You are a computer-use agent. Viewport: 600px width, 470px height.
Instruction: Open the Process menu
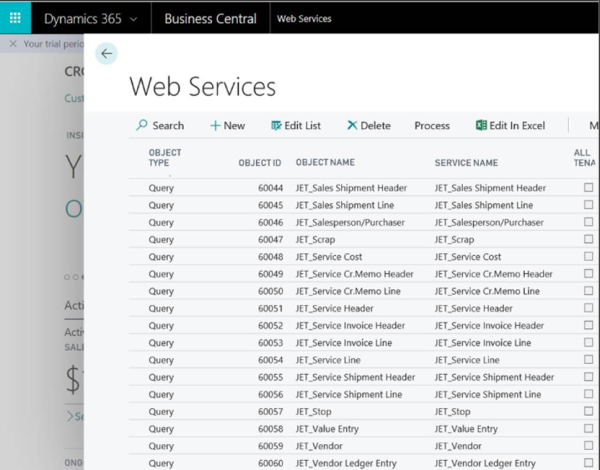pyautogui.click(x=432, y=126)
